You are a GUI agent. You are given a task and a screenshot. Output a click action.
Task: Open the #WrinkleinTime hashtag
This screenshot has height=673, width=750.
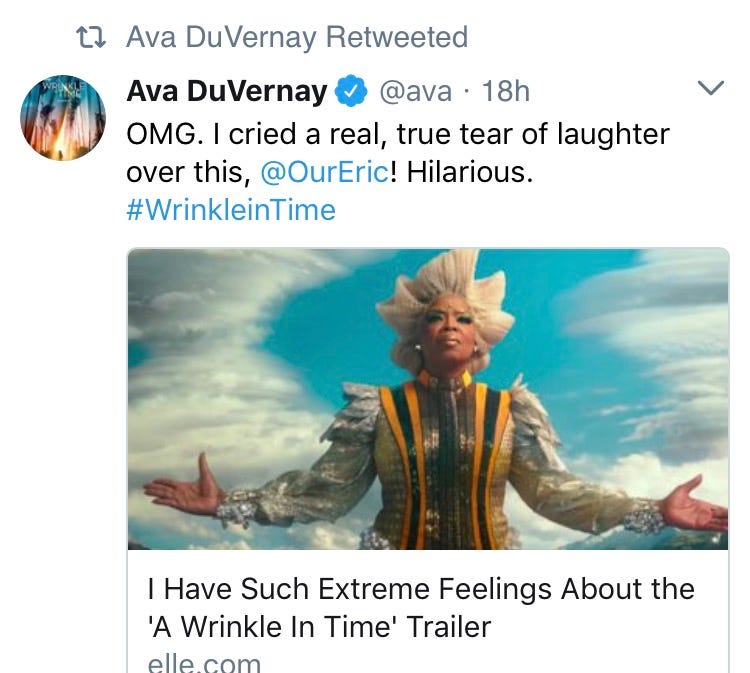[231, 210]
